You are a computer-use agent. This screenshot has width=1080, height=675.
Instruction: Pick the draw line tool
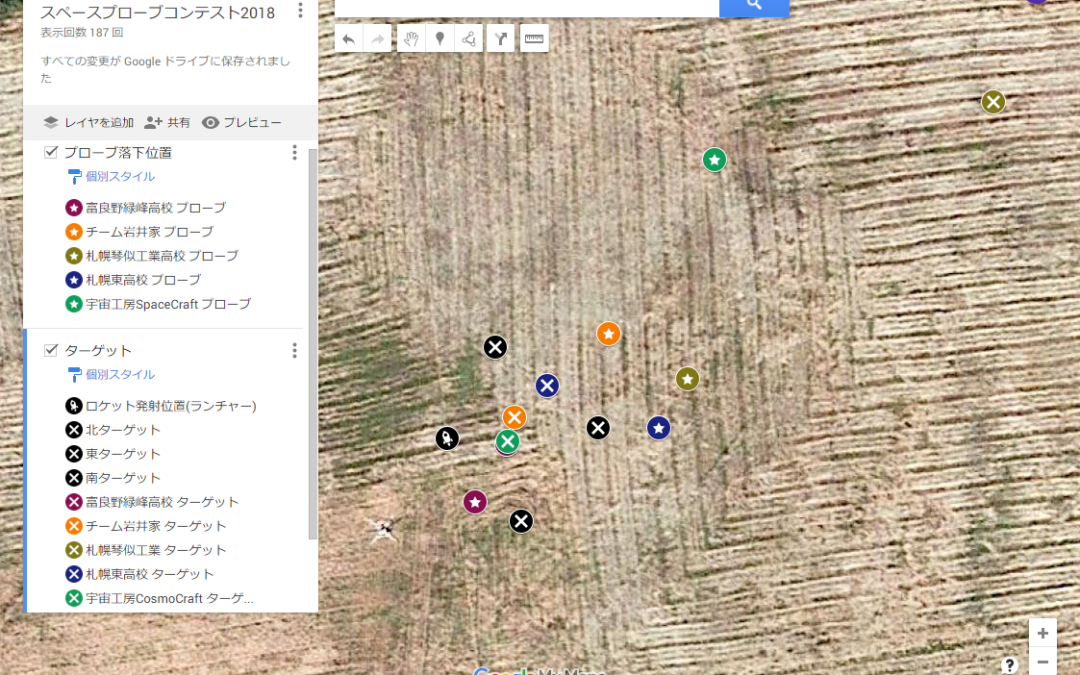[468, 39]
